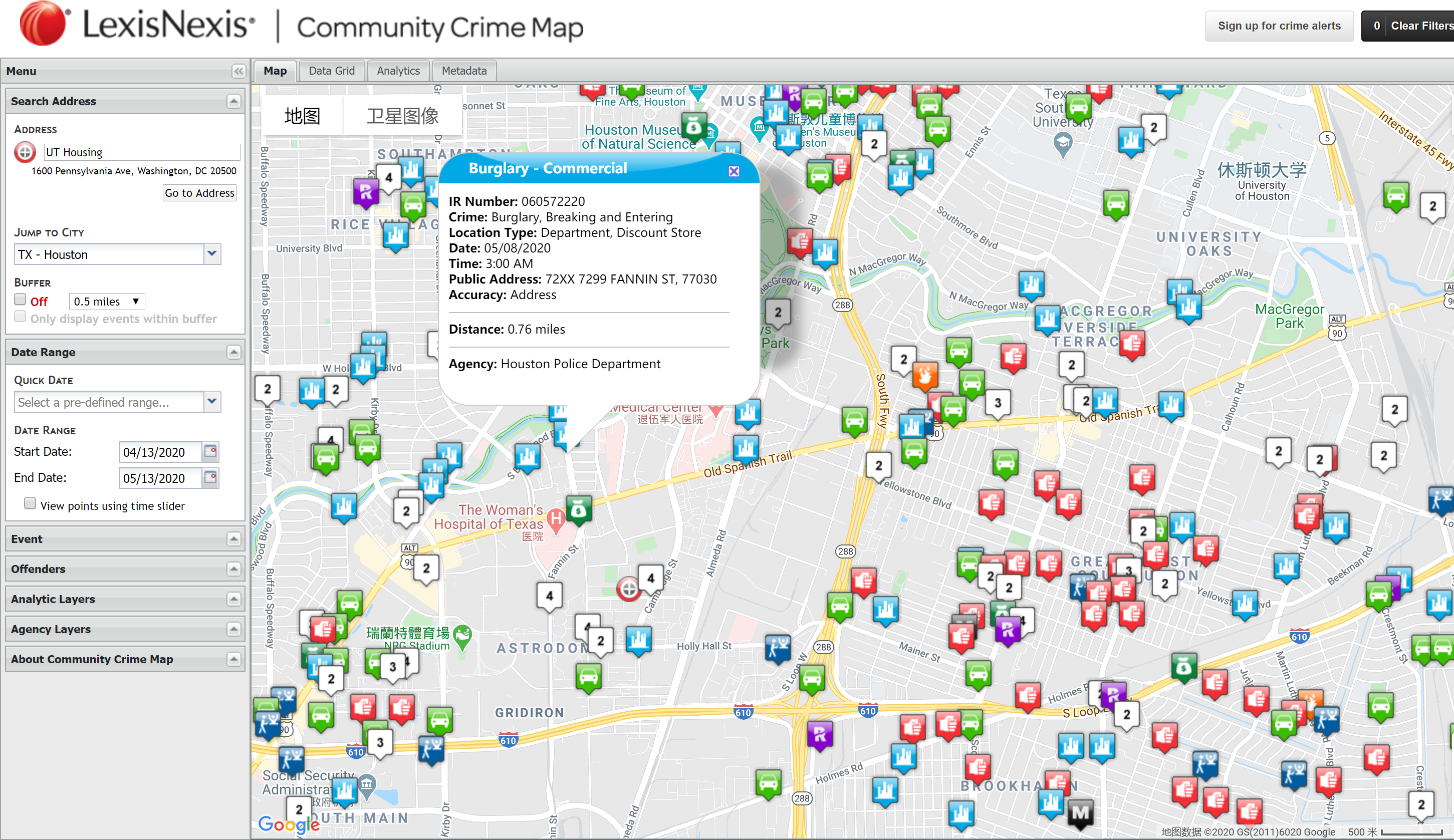Expand the Offenders section
This screenshot has width=1454, height=840.
(x=233, y=570)
